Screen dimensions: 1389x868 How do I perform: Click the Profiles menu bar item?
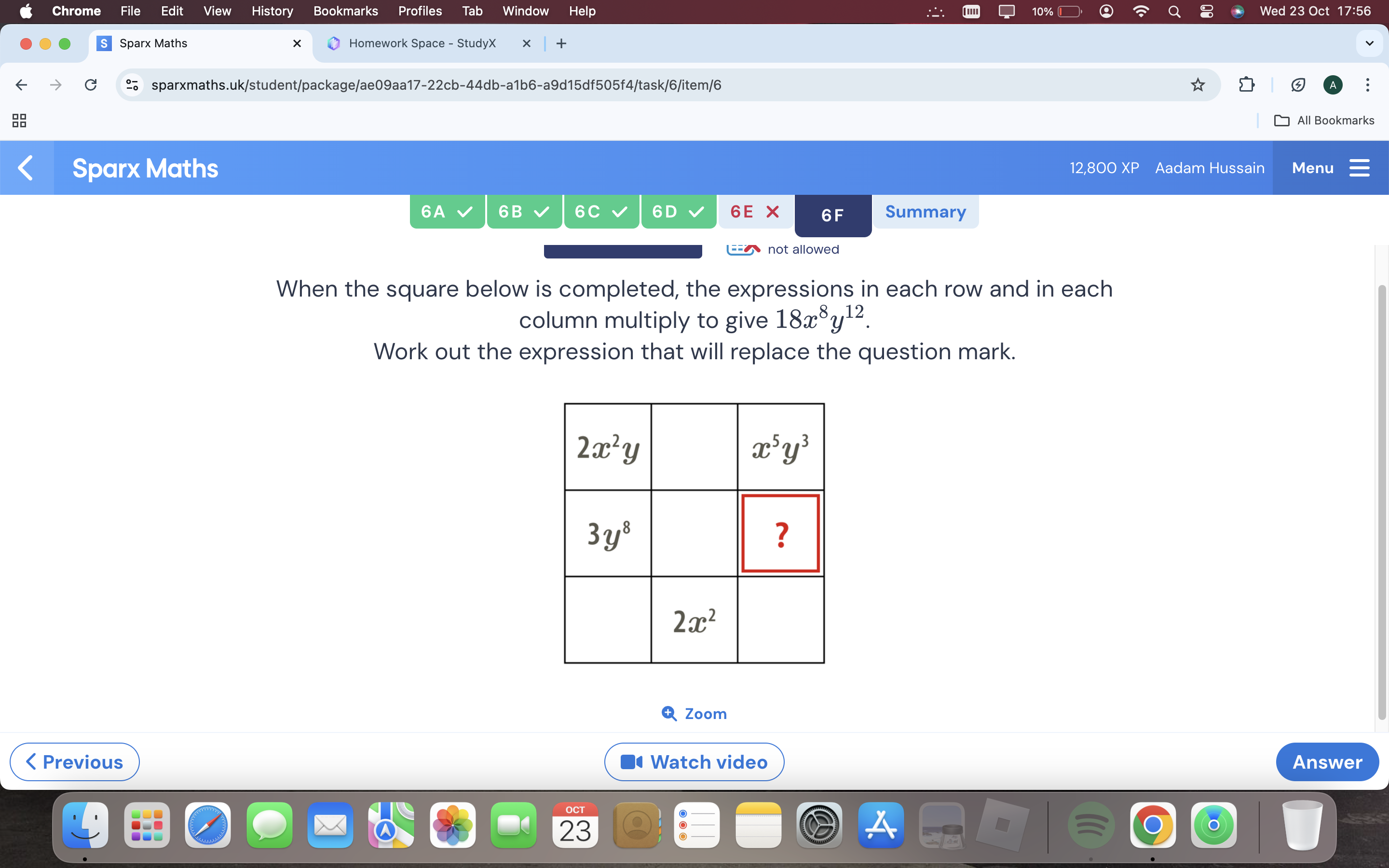(419, 12)
